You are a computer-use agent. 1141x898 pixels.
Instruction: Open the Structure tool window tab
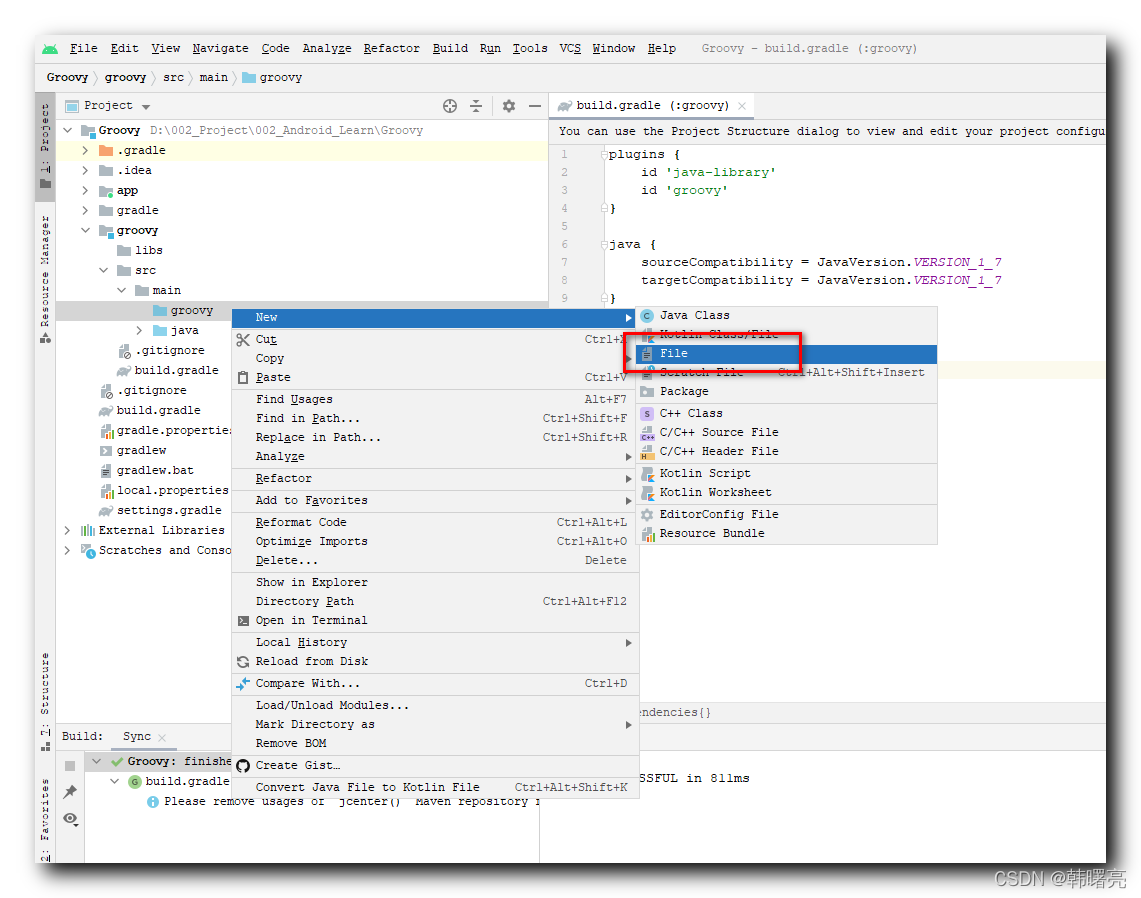pos(45,700)
